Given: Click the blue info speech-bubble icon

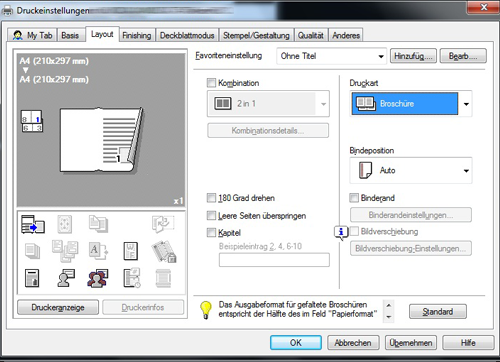Looking at the screenshot, I should click(x=341, y=232).
